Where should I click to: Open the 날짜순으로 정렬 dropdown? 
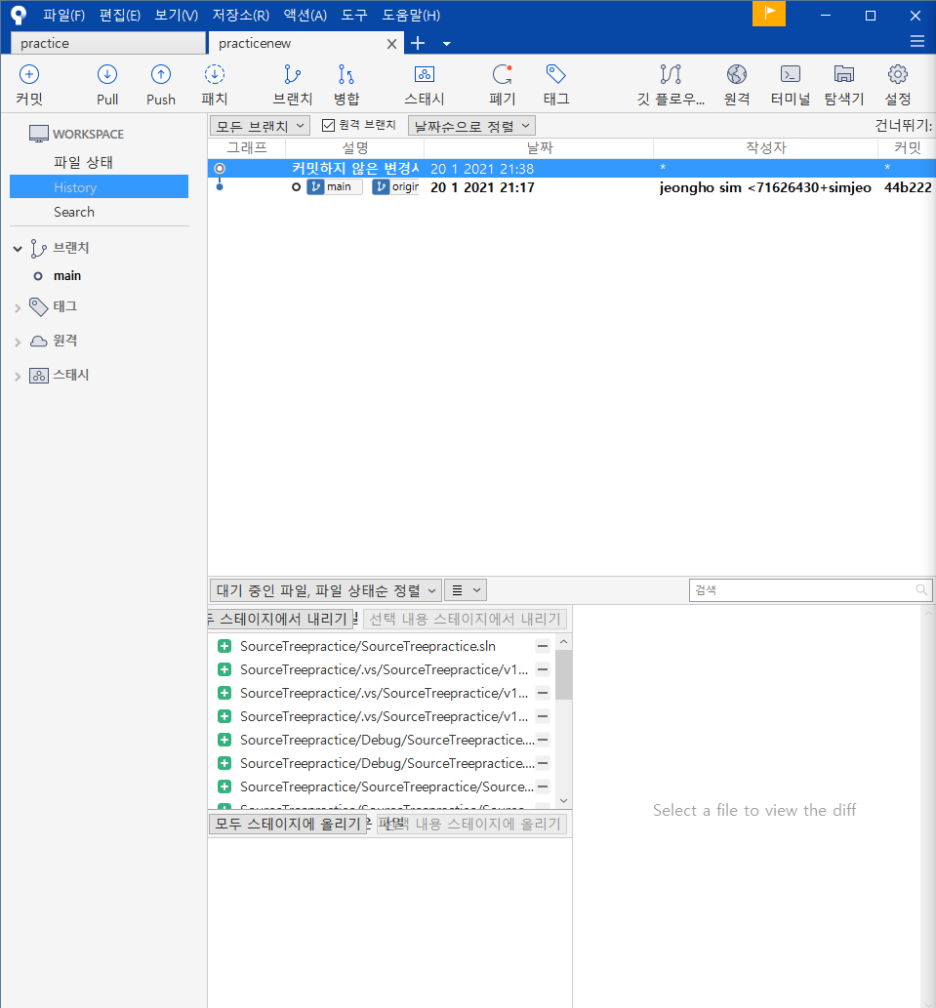[x=471, y=126]
